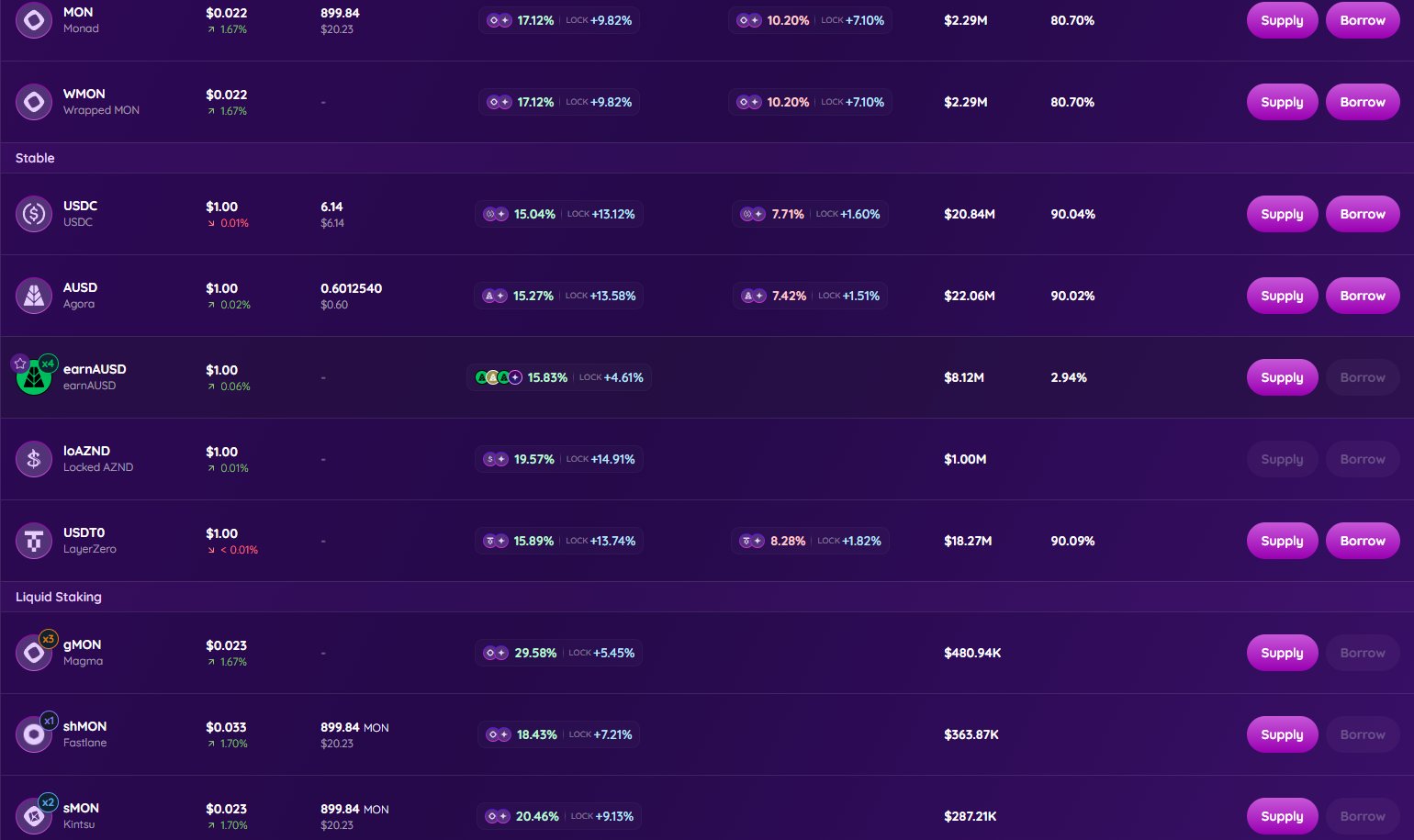Open the USDC 7.71% borrow APY pill
Viewport: 1414px width, 840px height.
point(810,214)
